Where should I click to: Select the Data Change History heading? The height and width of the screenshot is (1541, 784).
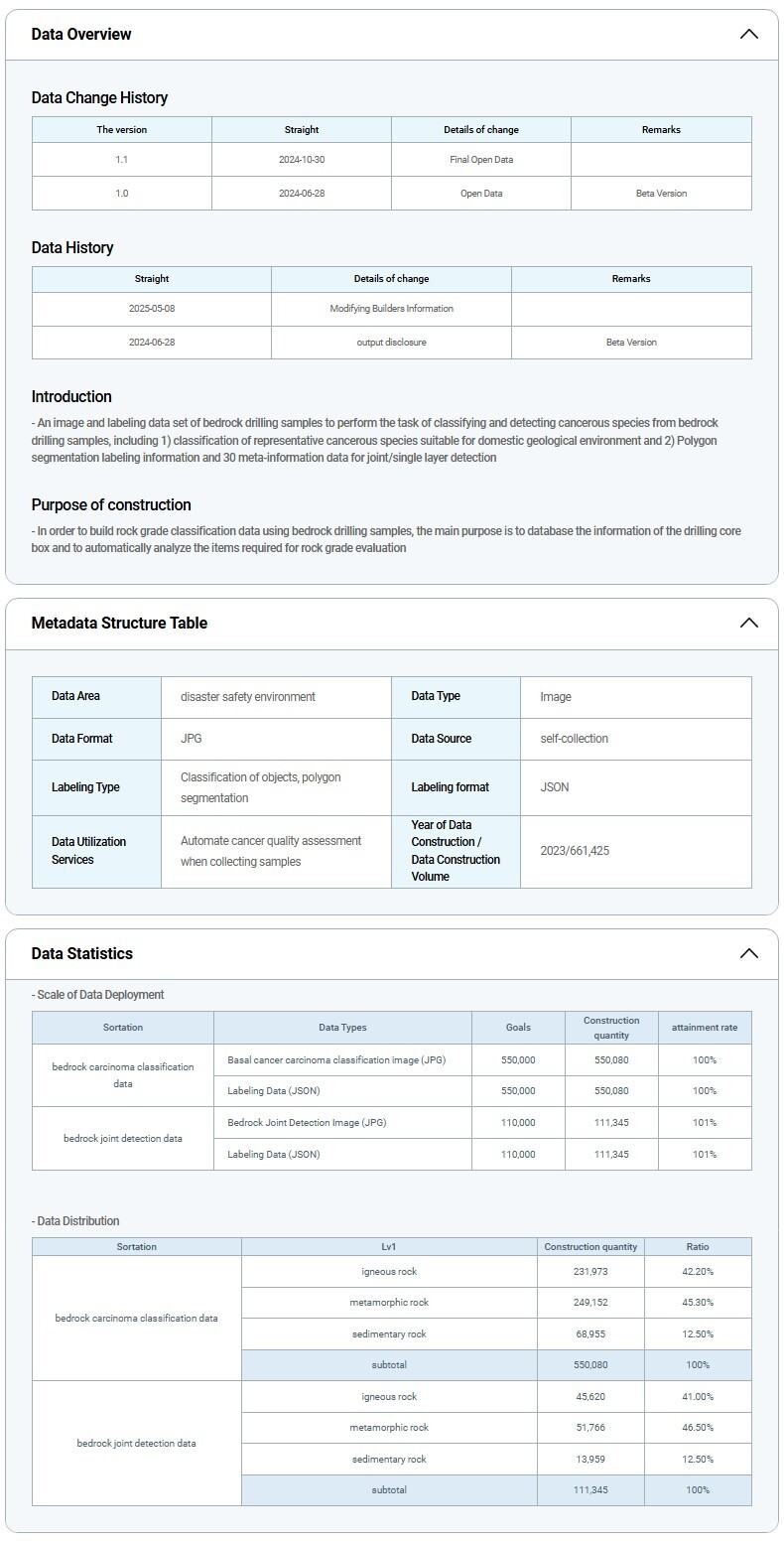[99, 97]
